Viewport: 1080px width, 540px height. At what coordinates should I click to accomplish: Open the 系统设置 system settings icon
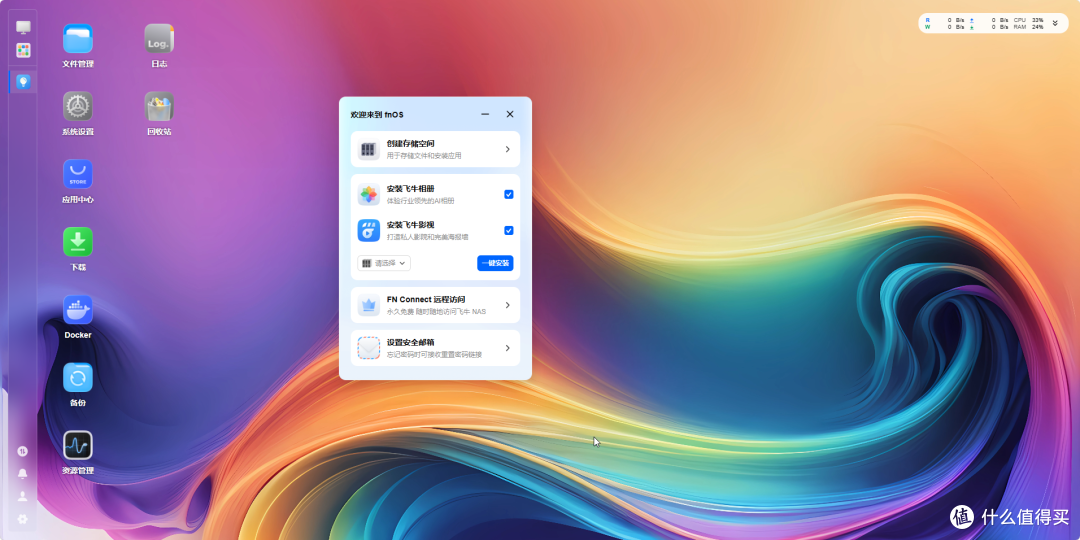pyautogui.click(x=78, y=106)
